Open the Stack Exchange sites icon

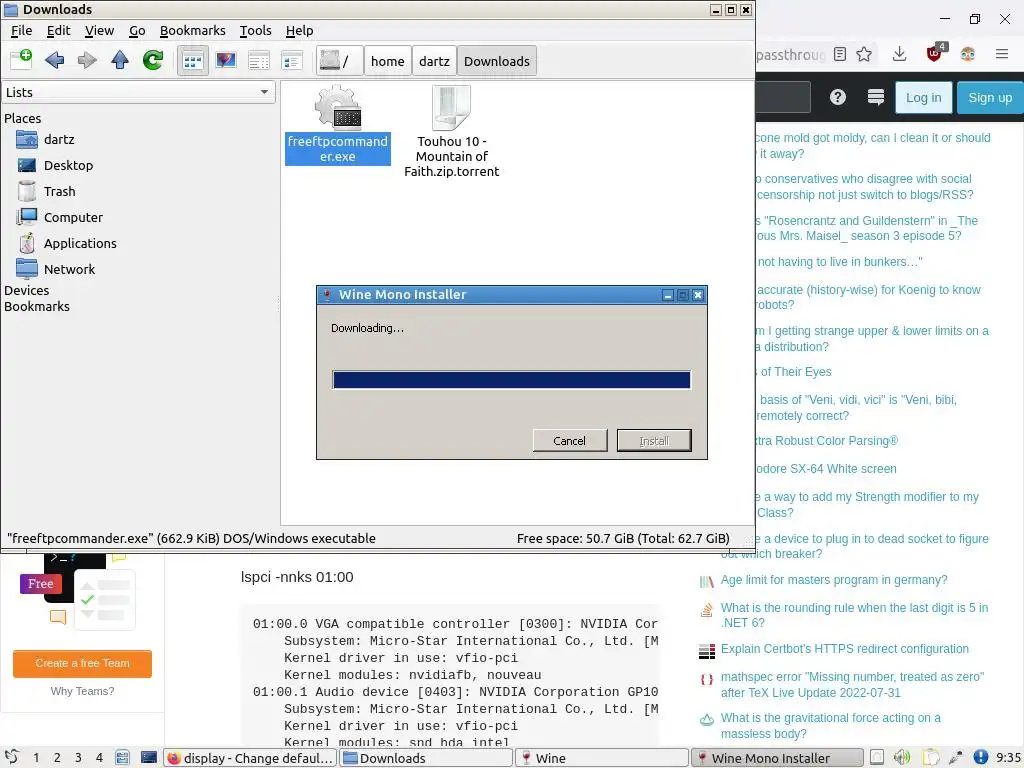(876, 97)
